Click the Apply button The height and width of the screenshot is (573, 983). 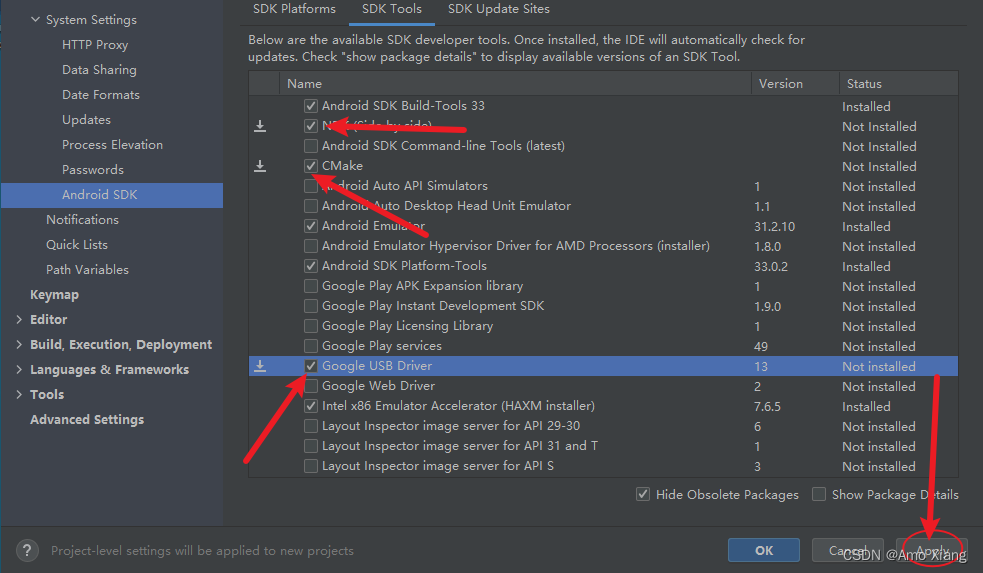[932, 550]
